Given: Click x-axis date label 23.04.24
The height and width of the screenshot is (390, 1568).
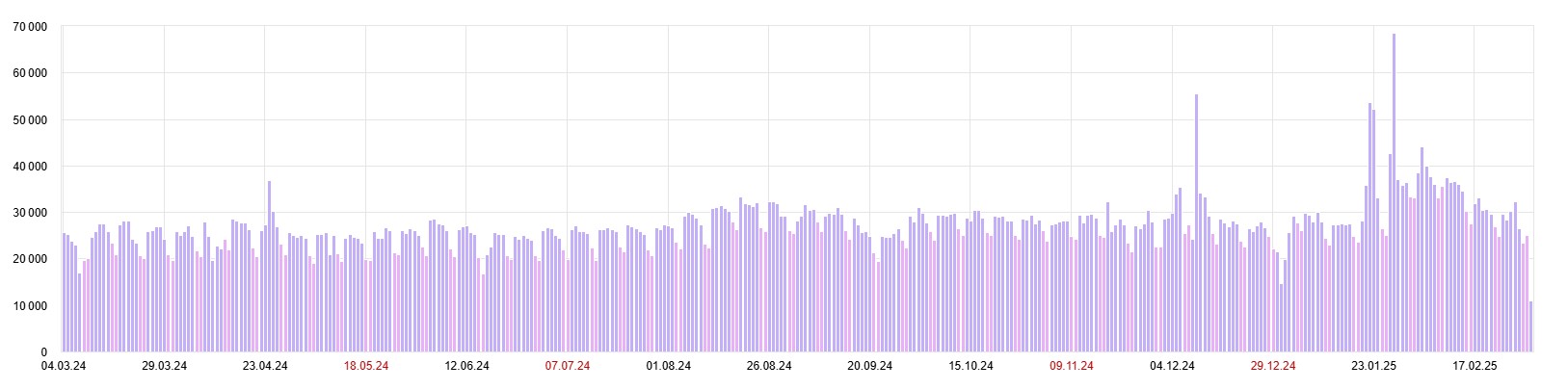Looking at the screenshot, I should pos(266,366).
